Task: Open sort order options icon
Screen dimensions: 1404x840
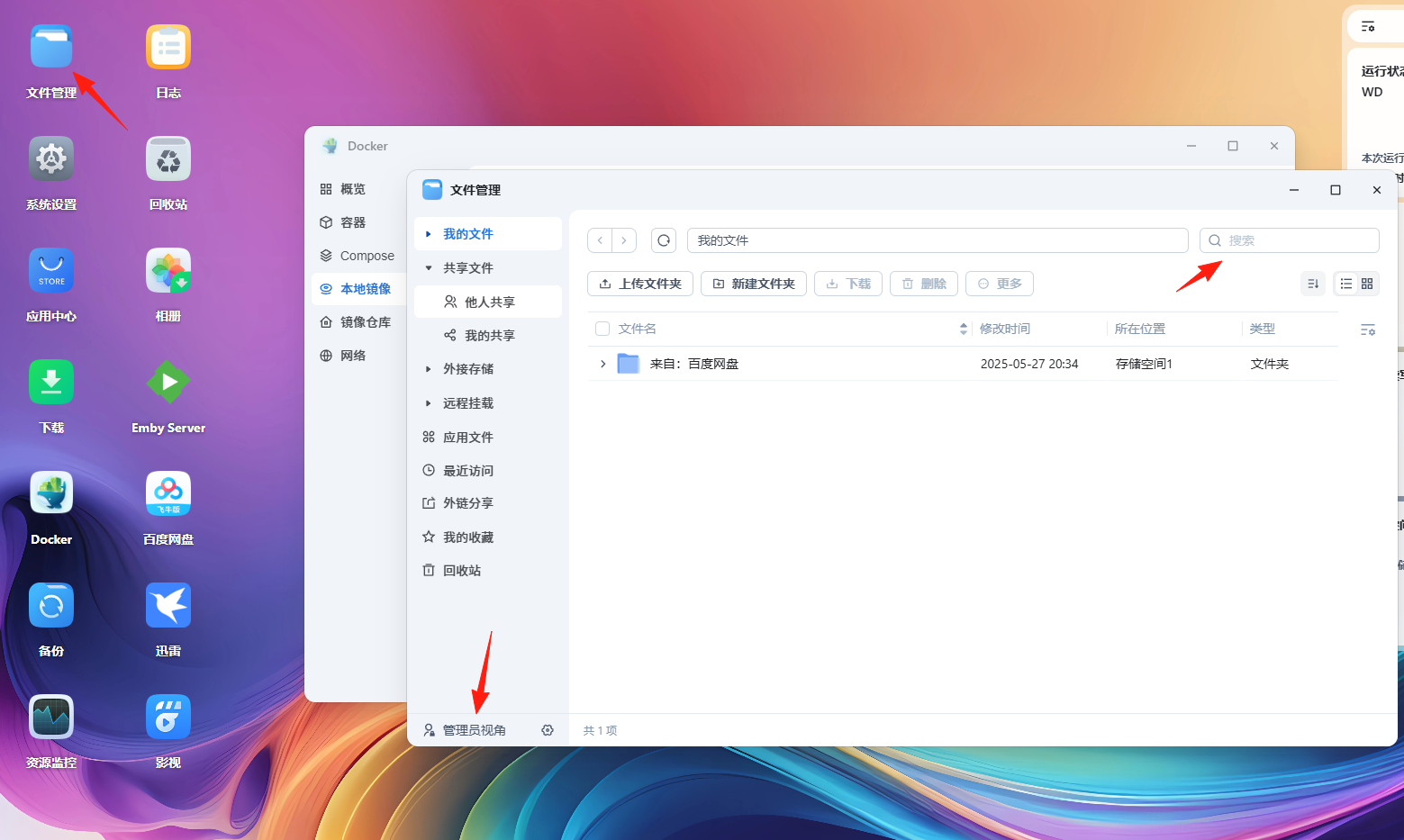Action: 1313,284
